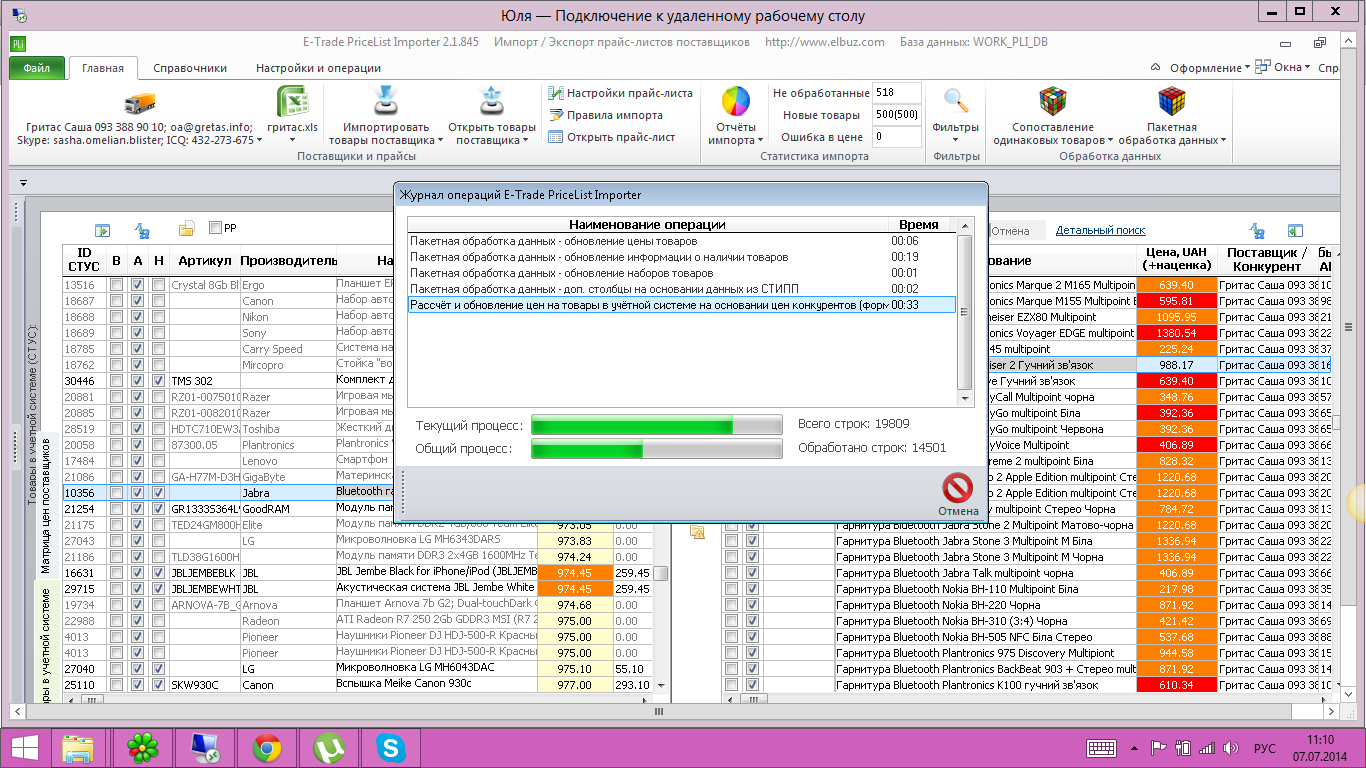The width and height of the screenshot is (1366, 768).
Task: Expand the Сопоставление одинаковых товаров dropdown arrow
Action: [x=1110, y=141]
